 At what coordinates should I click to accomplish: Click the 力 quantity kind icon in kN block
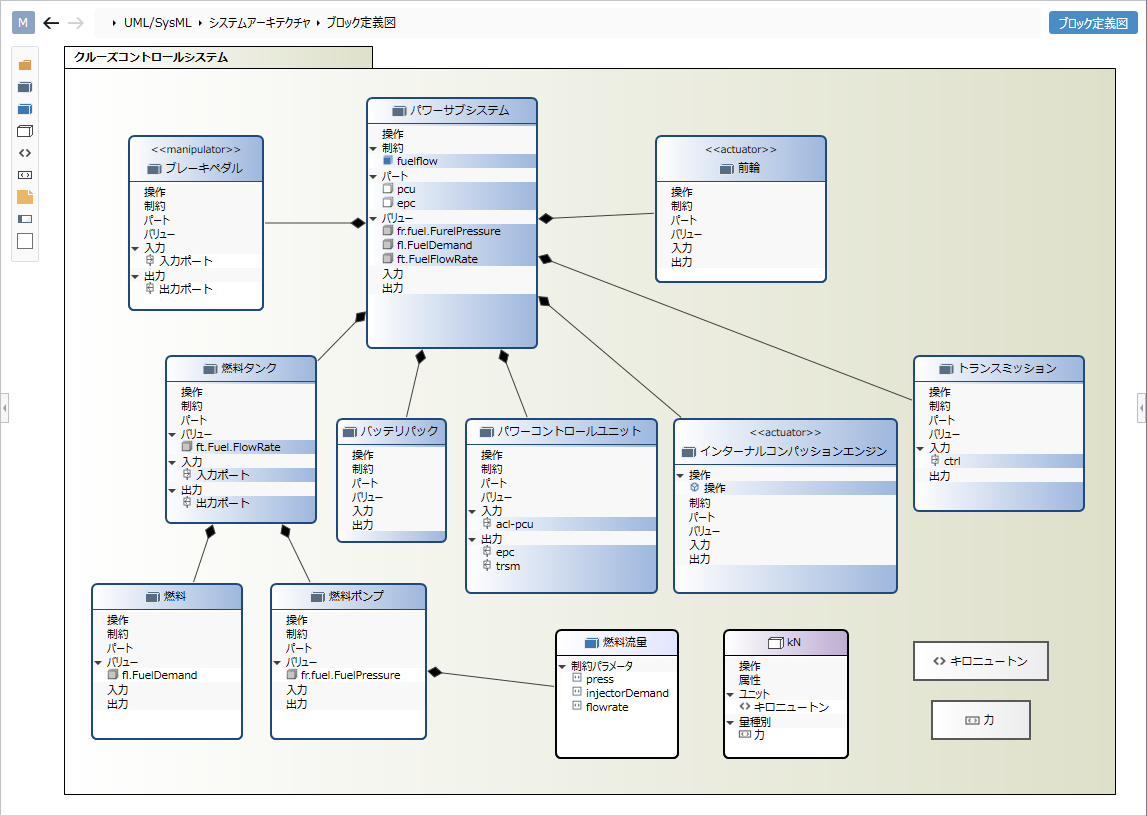coord(745,733)
